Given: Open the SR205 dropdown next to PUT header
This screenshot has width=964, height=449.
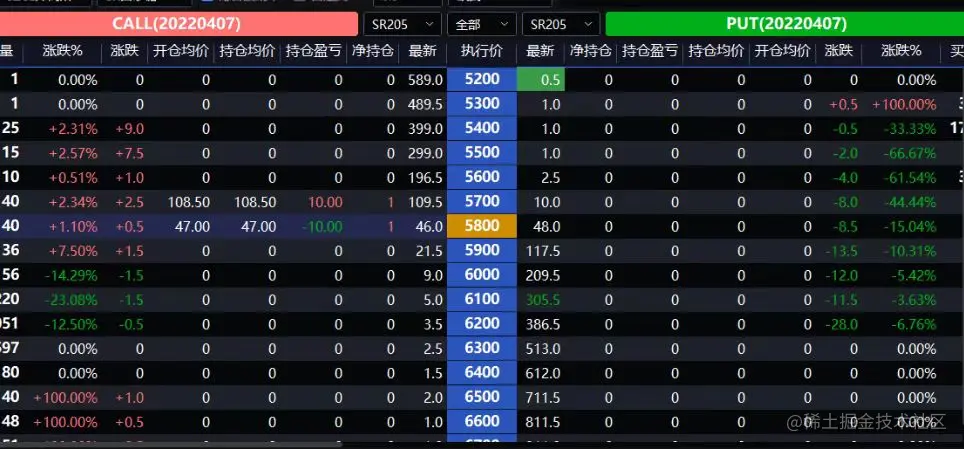Looking at the screenshot, I should point(561,25).
